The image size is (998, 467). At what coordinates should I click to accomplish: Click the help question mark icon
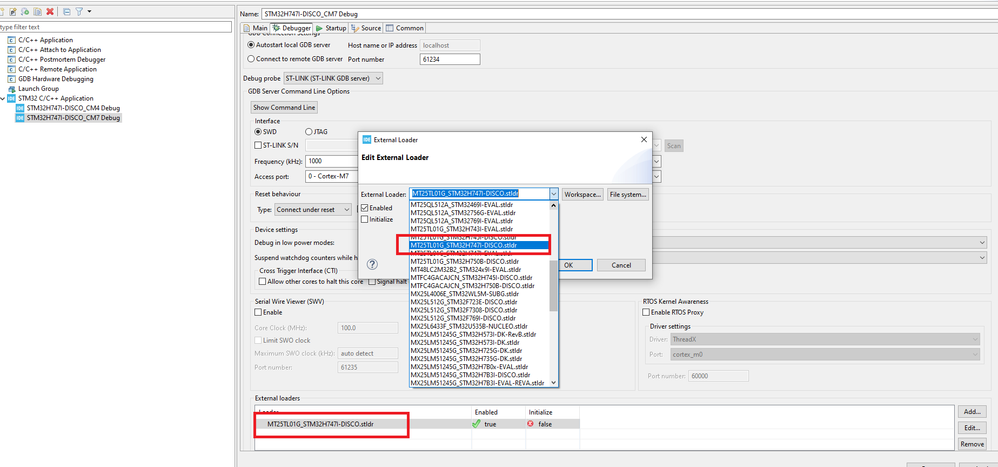click(373, 264)
